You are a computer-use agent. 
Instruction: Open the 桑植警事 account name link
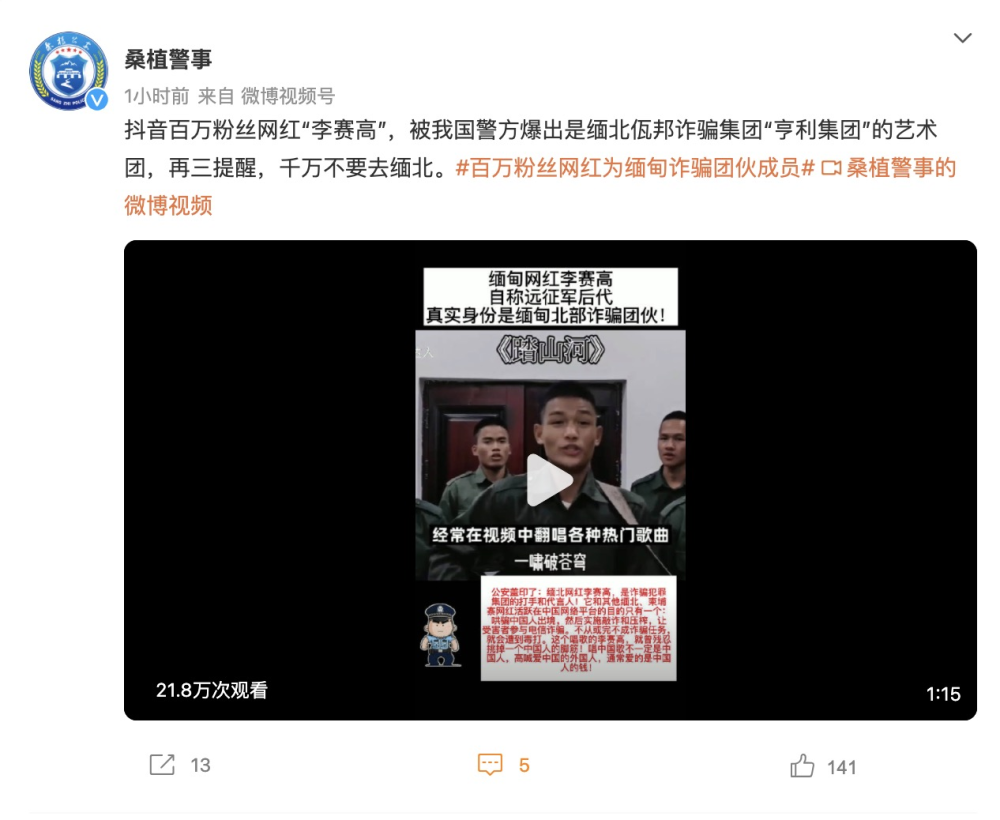168,59
